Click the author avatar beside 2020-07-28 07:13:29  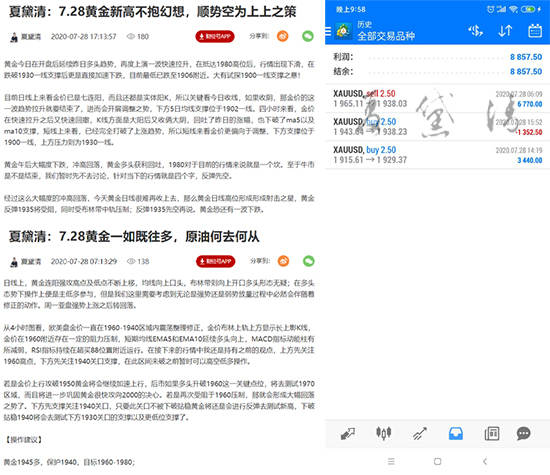tap(14, 262)
